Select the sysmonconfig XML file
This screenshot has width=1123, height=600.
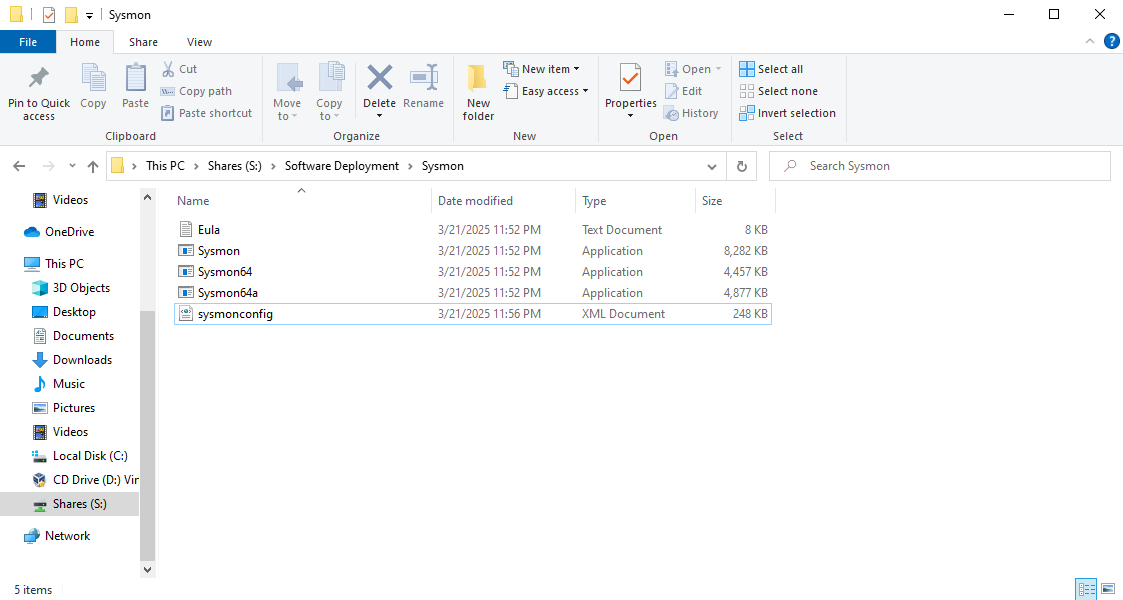(x=235, y=314)
